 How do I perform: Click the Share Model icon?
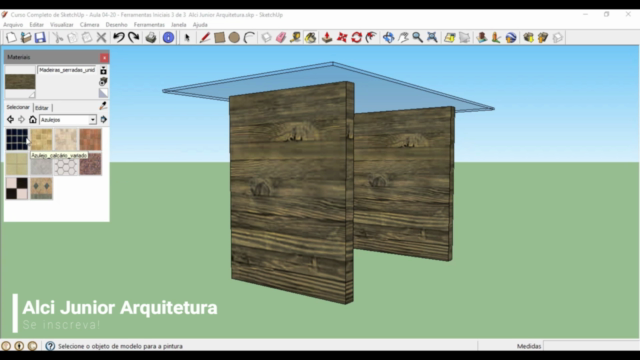click(543, 38)
